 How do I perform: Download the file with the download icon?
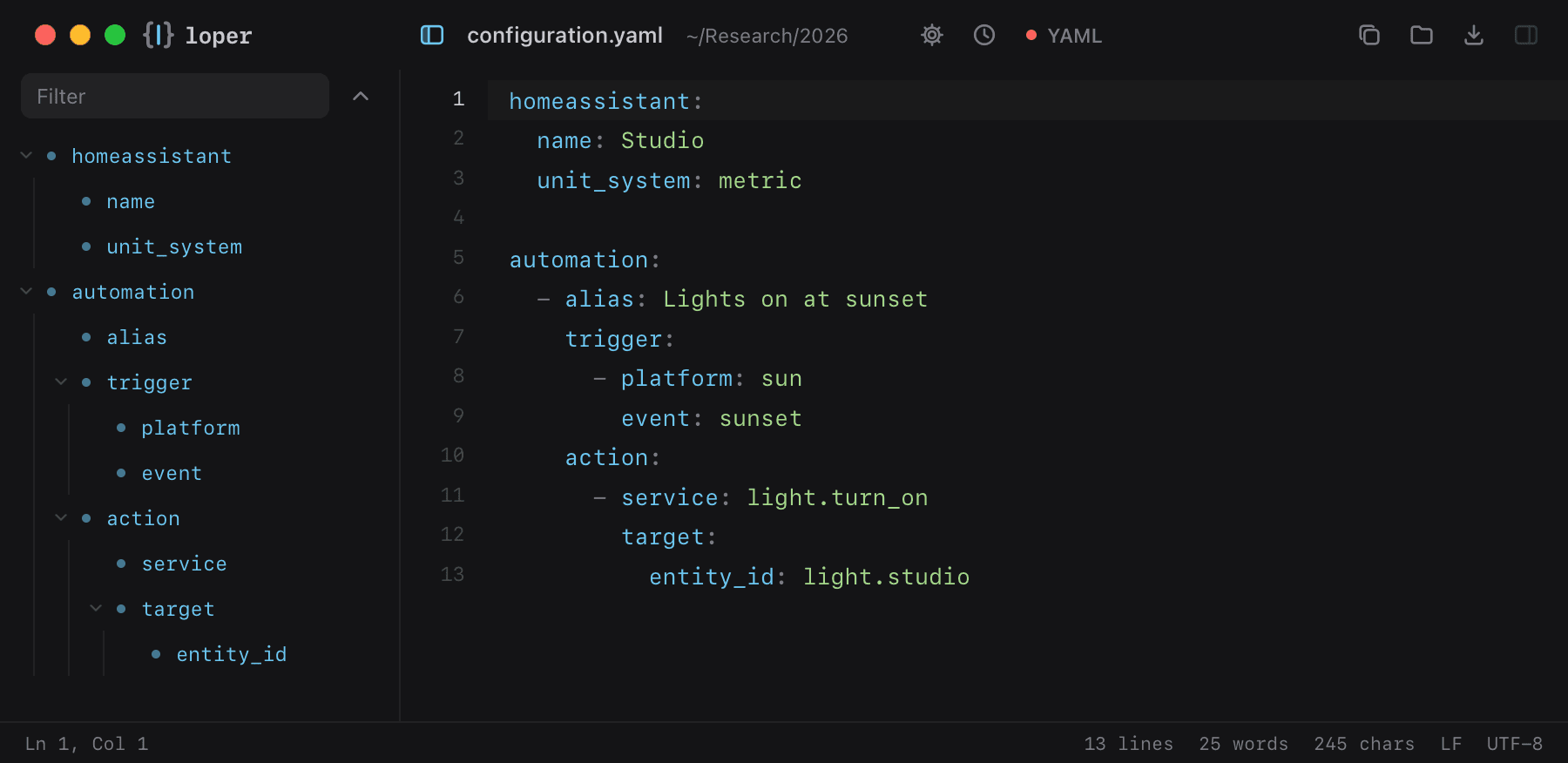pos(1474,35)
